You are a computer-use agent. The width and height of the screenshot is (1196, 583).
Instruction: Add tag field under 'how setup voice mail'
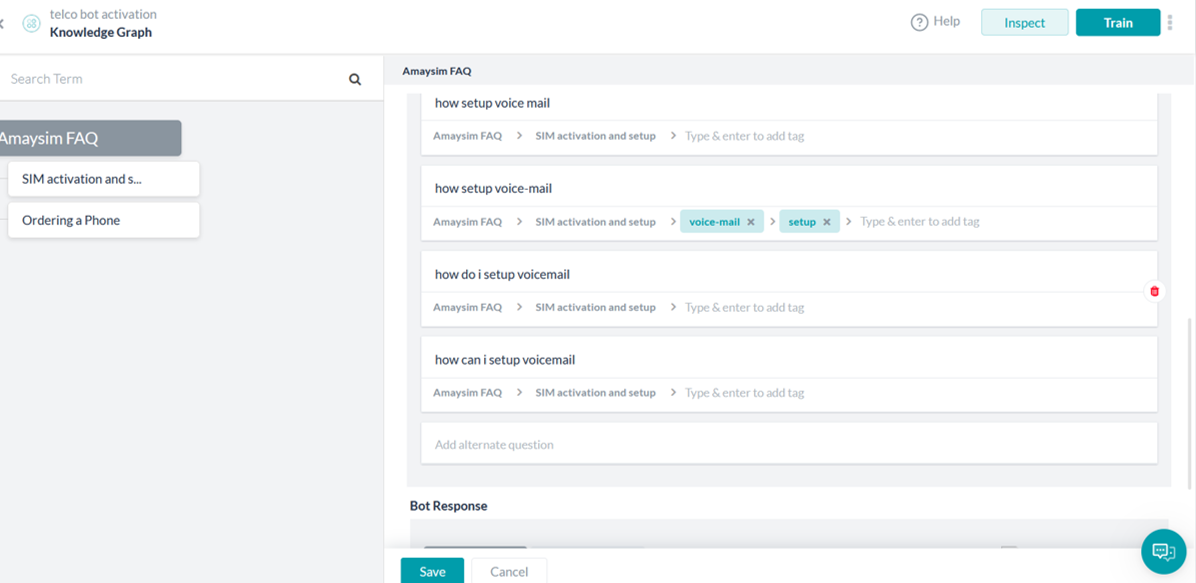pyautogui.click(x=915, y=137)
